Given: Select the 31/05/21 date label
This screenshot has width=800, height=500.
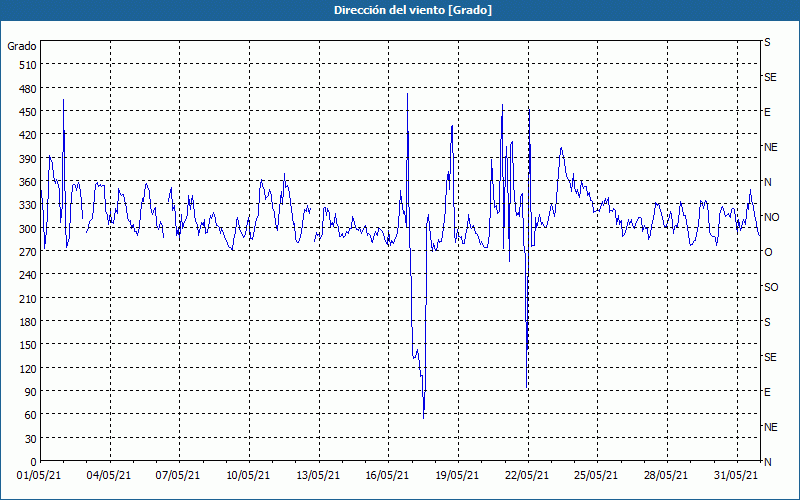Looking at the screenshot, I should pyautogui.click(x=736, y=476).
